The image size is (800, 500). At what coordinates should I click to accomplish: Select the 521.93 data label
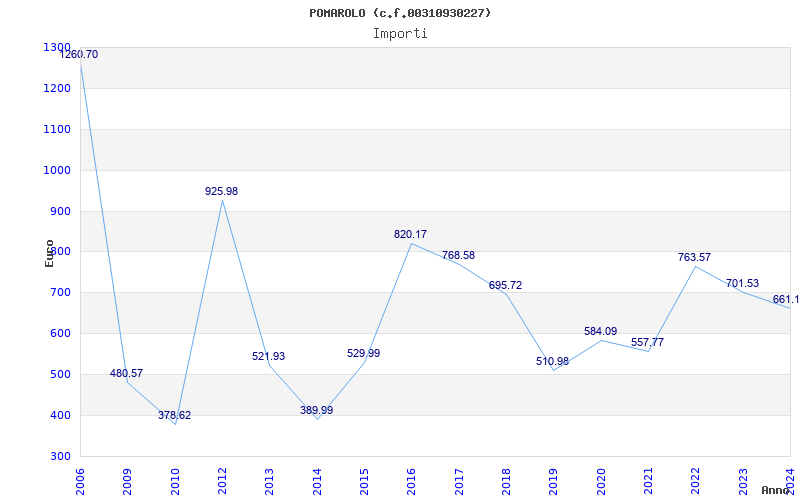click(x=268, y=357)
